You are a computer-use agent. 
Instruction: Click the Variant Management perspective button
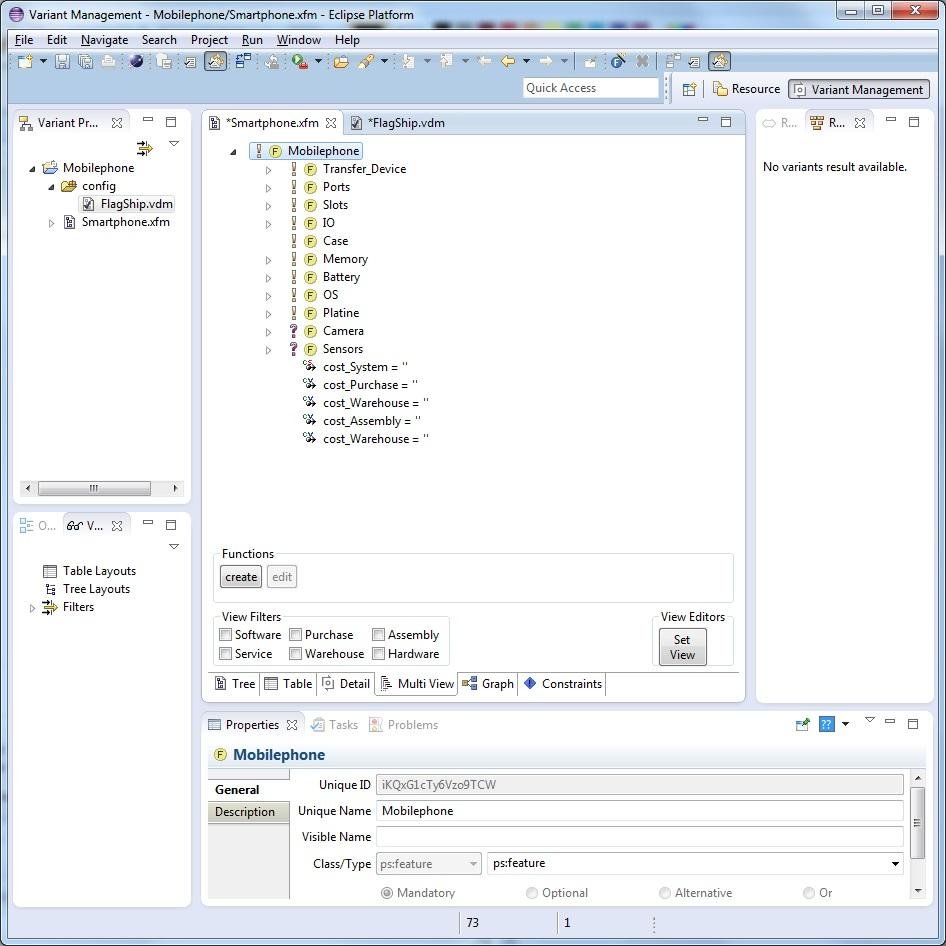[859, 89]
